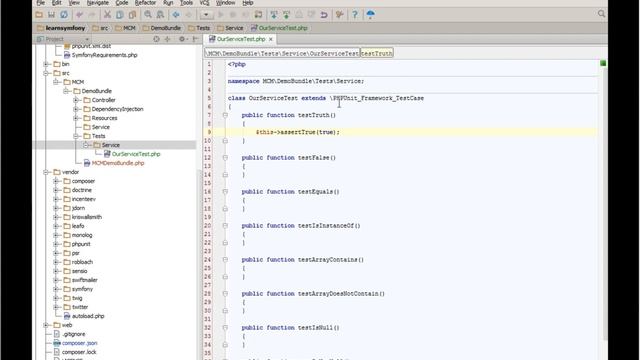Viewport: 640px width, 360px height.
Task: Toggle code fold for testArrayContains function
Action: [225, 260]
